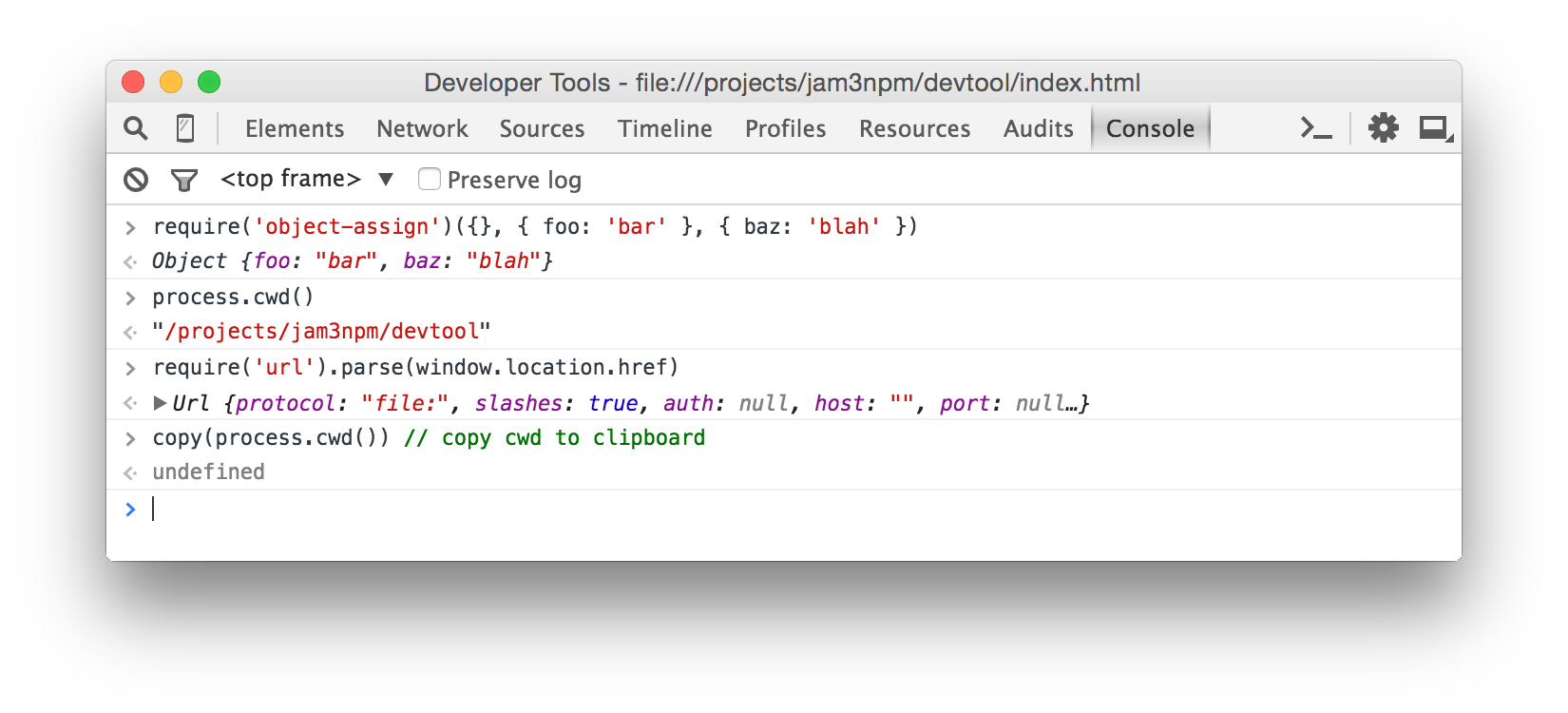
Task: Click the magnifier search icon
Action: [x=136, y=128]
